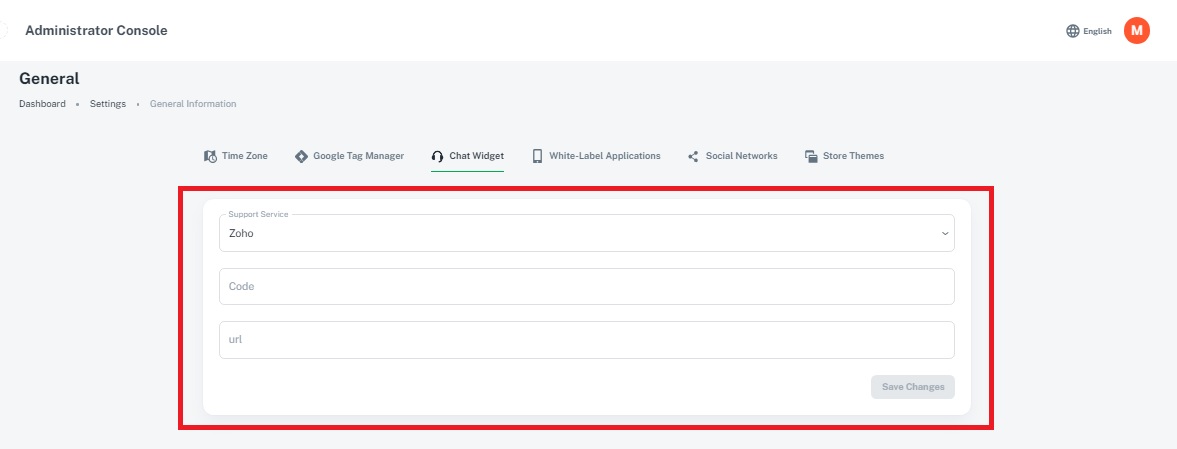1177x449 pixels.
Task: Open Settings from the breadcrumb
Action: click(x=108, y=104)
